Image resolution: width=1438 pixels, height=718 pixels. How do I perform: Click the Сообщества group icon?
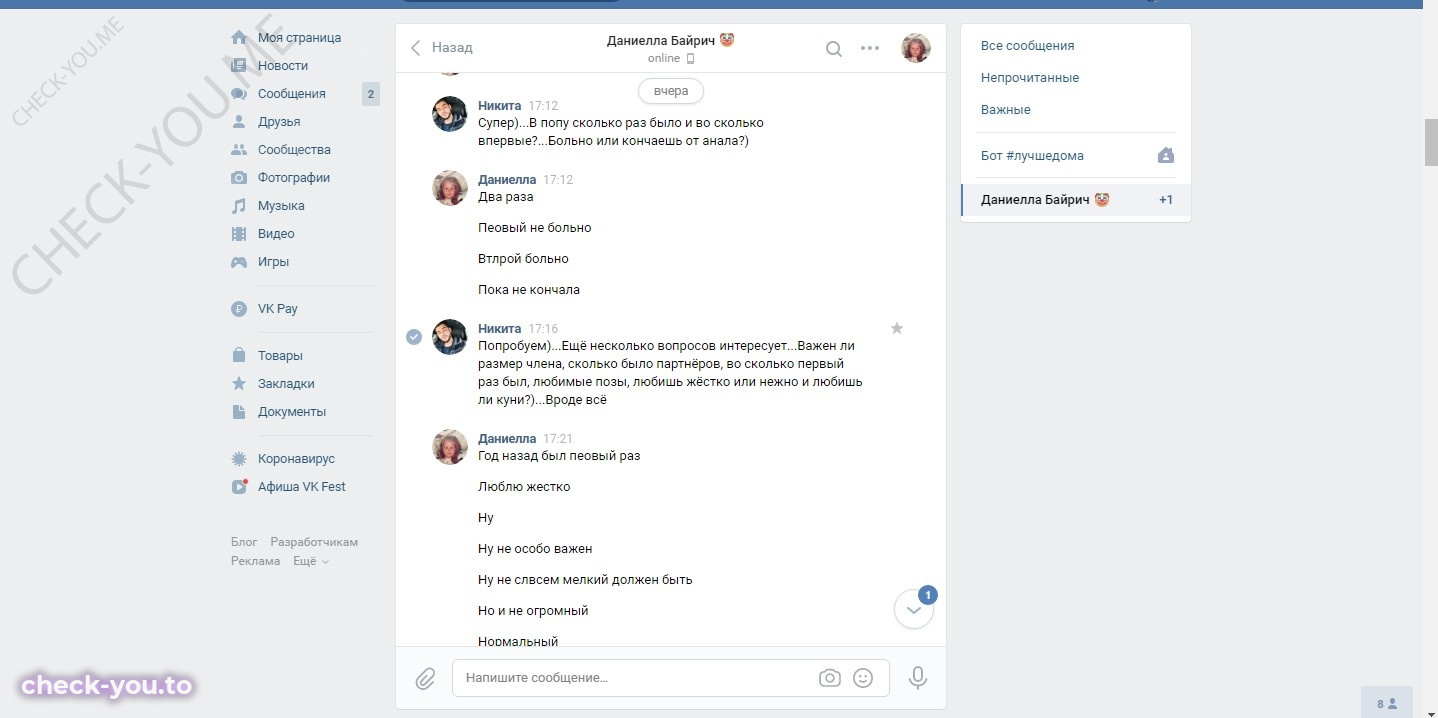[239, 150]
